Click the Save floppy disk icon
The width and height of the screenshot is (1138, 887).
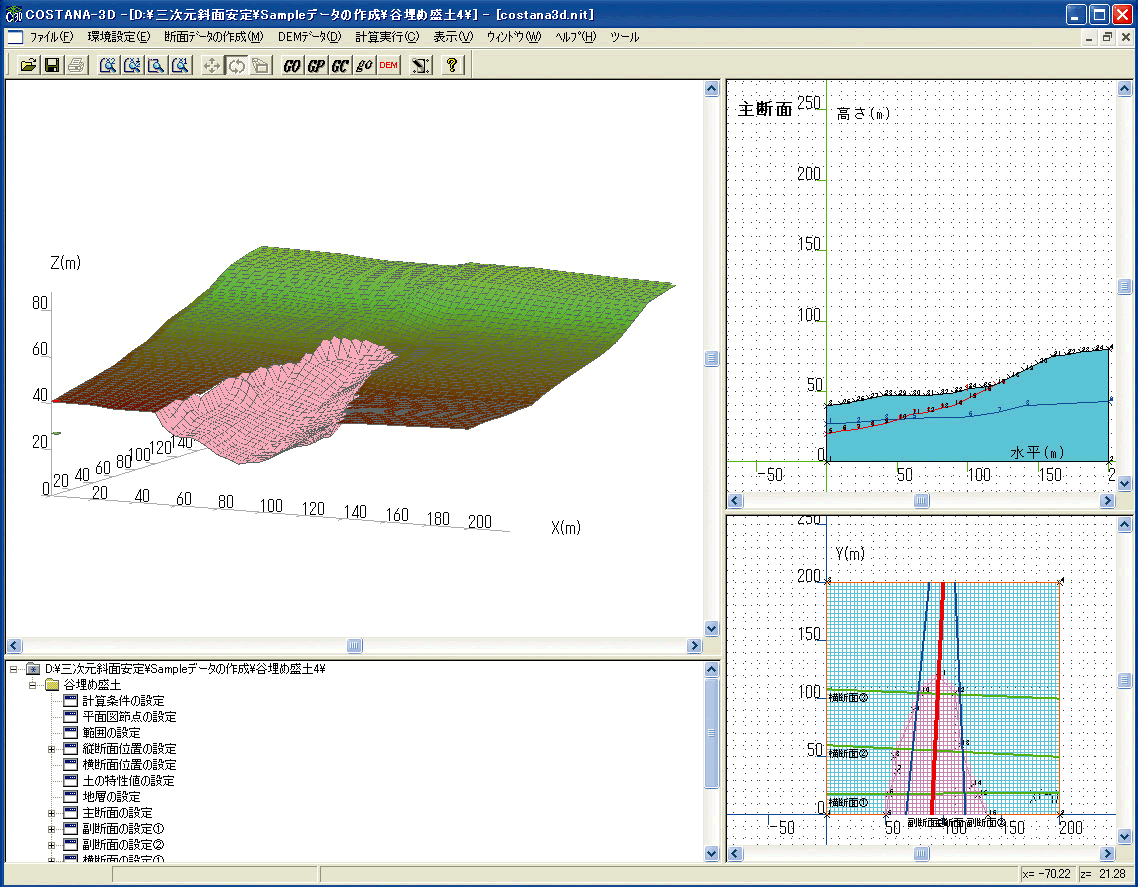[x=52, y=66]
